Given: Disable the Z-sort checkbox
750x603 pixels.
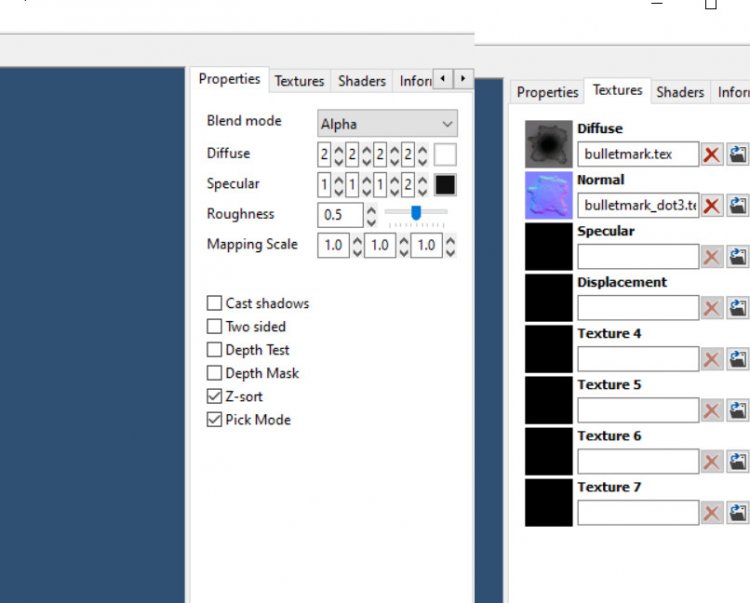Looking at the screenshot, I should click(x=214, y=397).
